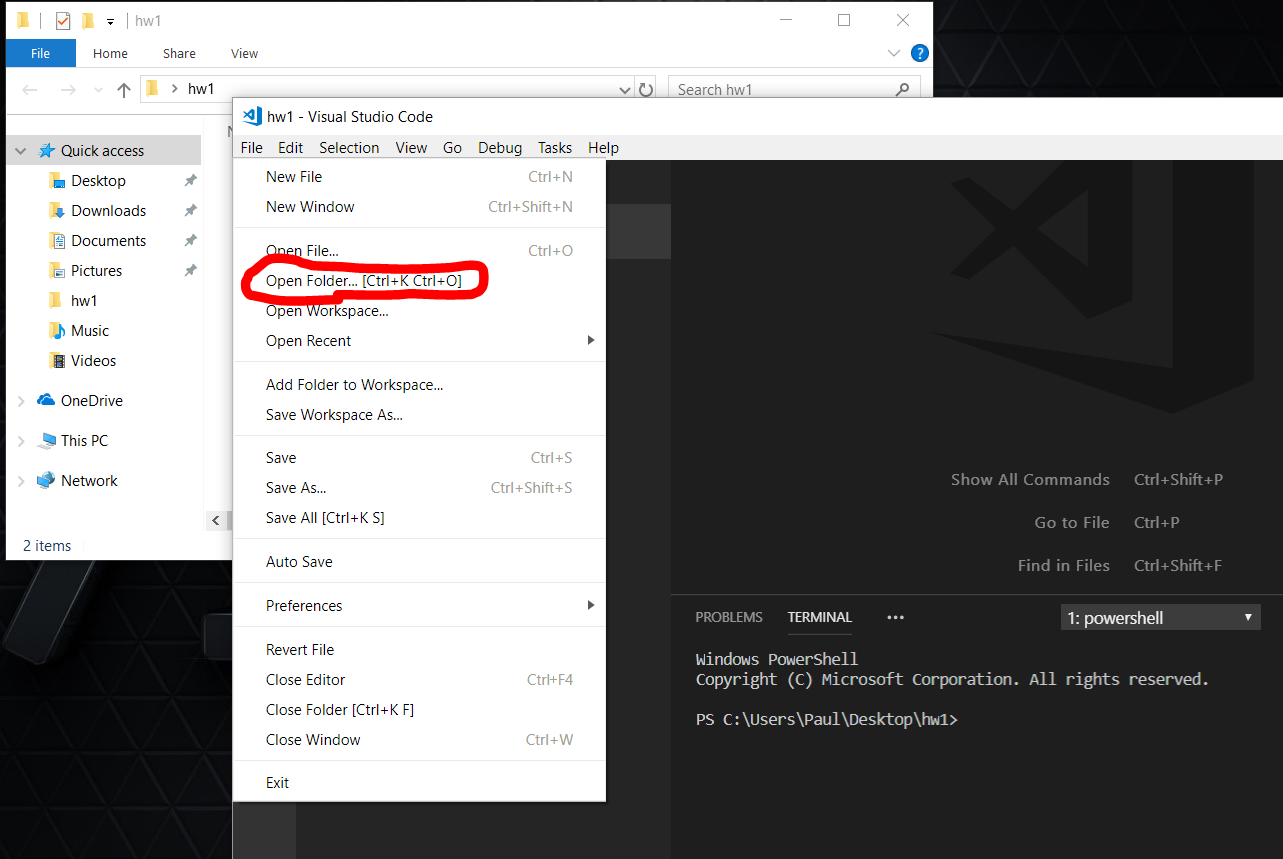The image size is (1283, 859).
Task: Open Explorer Share ribbon tab
Action: [179, 53]
